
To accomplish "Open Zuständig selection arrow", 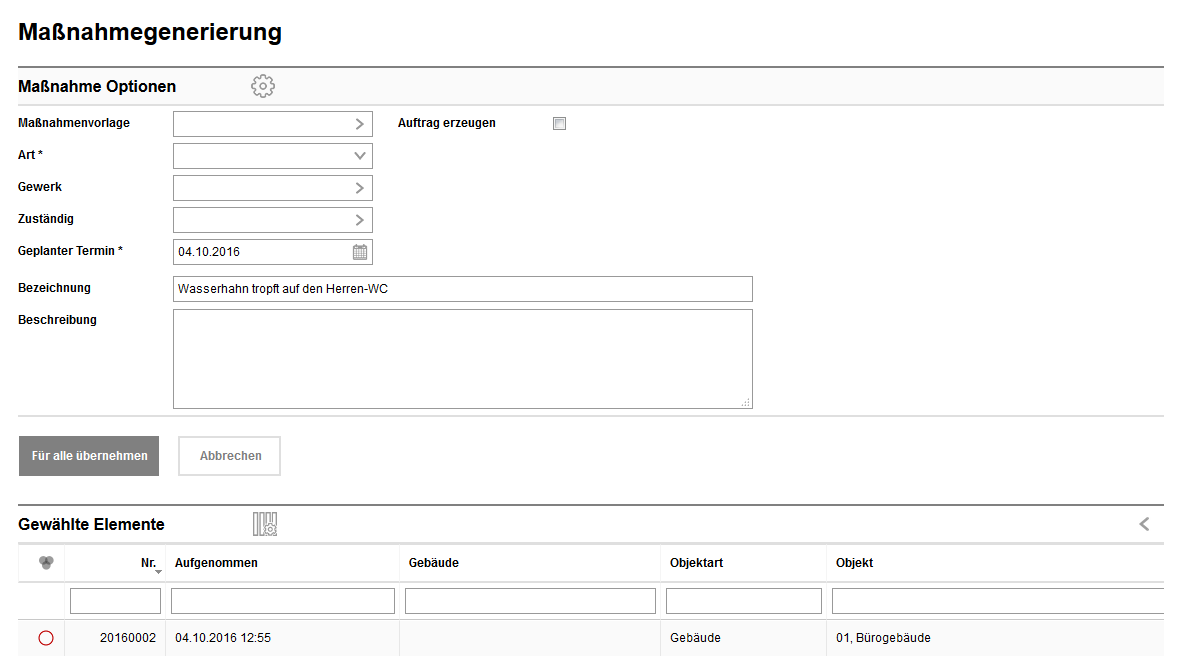I will pos(360,220).
